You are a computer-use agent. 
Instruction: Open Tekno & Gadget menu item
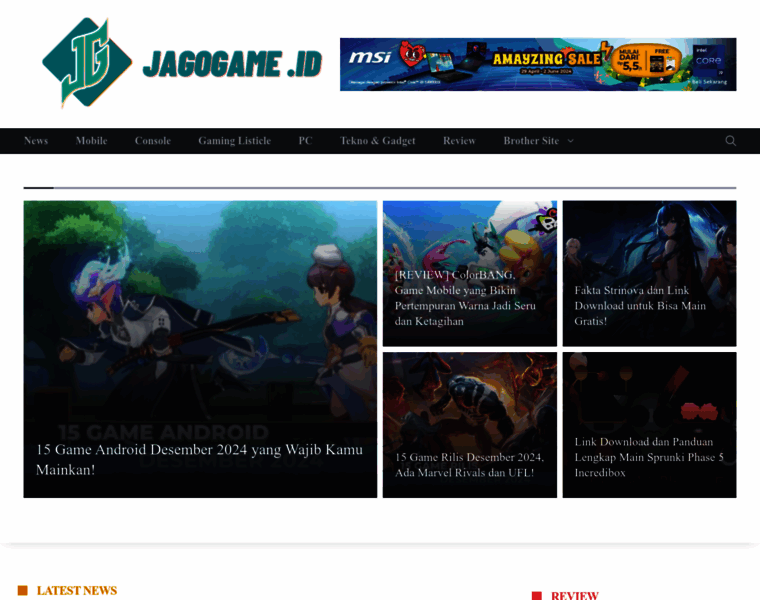click(378, 141)
